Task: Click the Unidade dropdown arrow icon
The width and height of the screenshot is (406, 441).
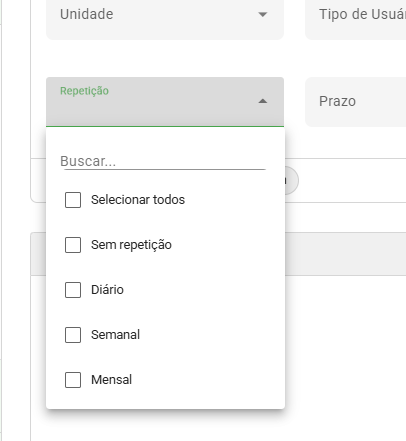Action: click(263, 14)
